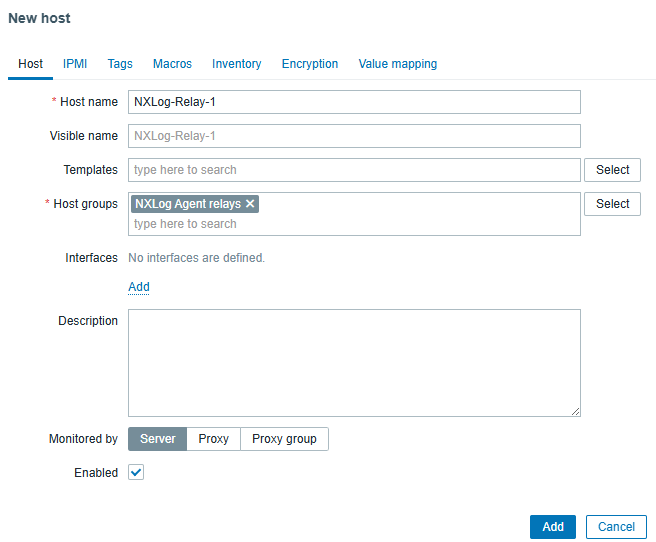Image resolution: width=656 pixels, height=542 pixels.
Task: Click inside the Description text area
Action: click(x=354, y=363)
